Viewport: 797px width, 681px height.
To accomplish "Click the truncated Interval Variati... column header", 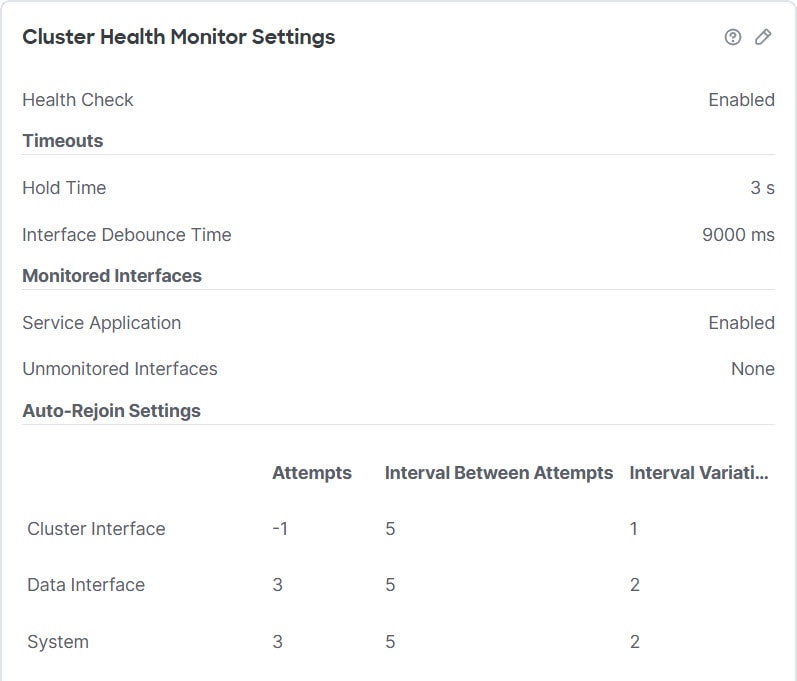I will coord(698,473).
